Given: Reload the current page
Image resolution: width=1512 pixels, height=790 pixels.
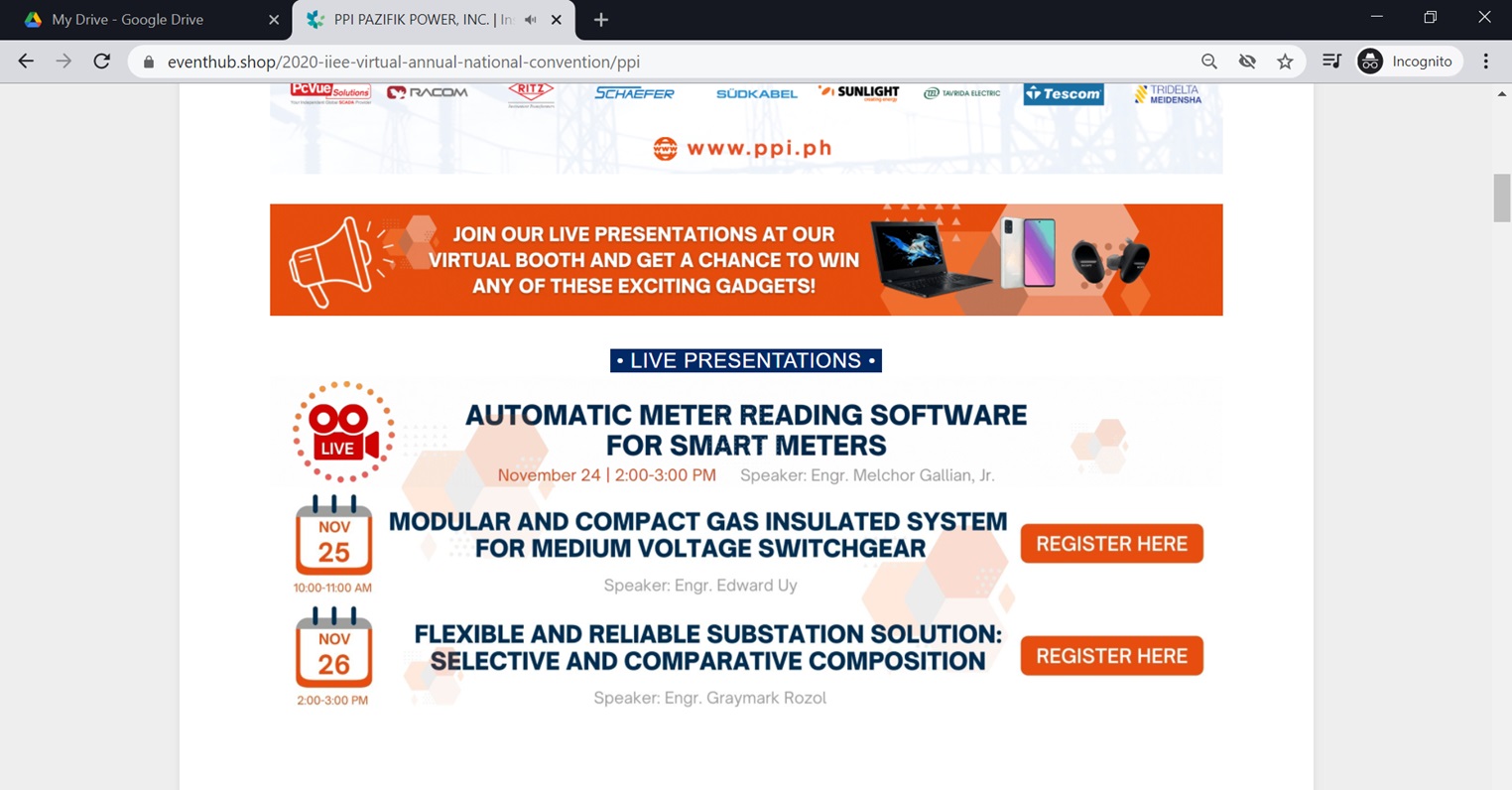Looking at the screenshot, I should pyautogui.click(x=101, y=62).
